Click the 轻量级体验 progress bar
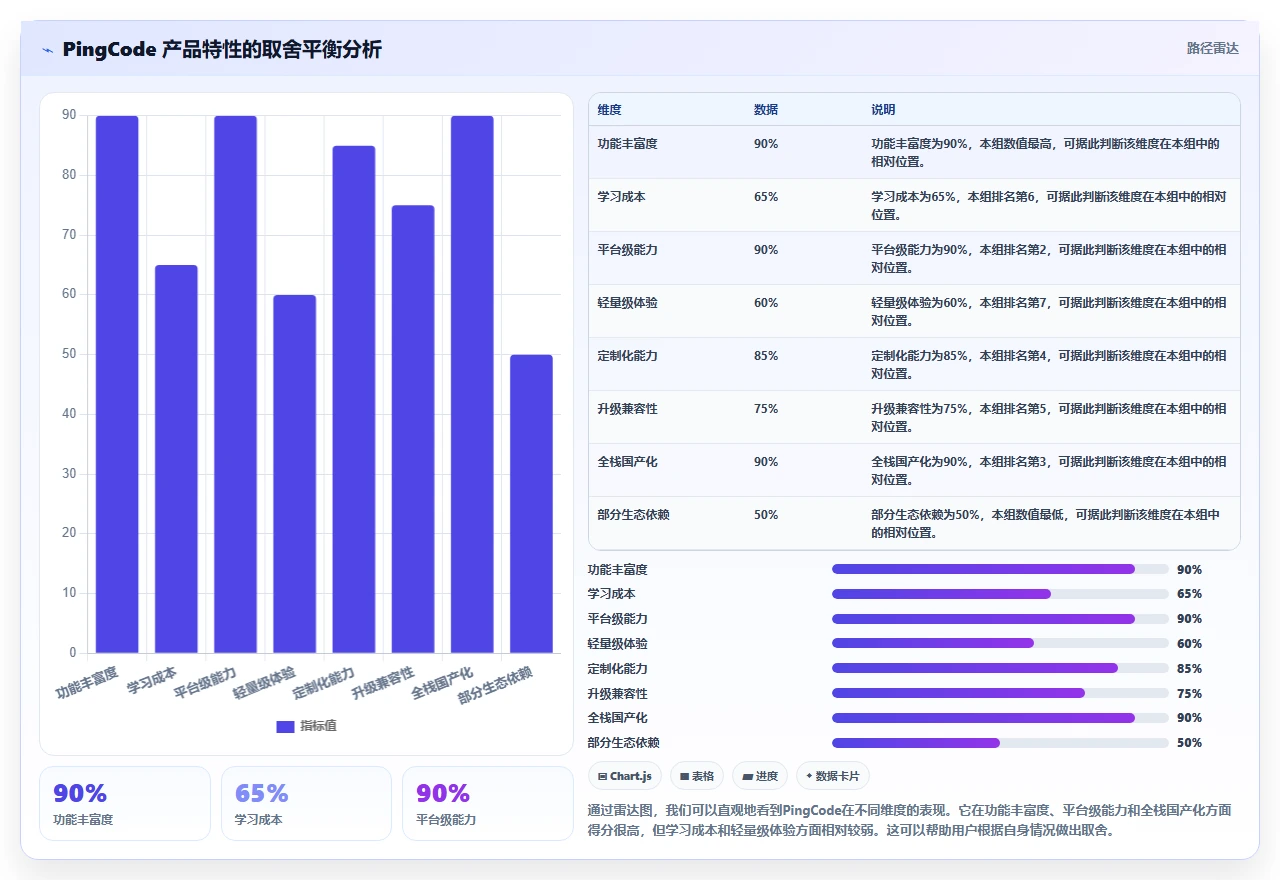The height and width of the screenshot is (880, 1280). (x=1000, y=644)
